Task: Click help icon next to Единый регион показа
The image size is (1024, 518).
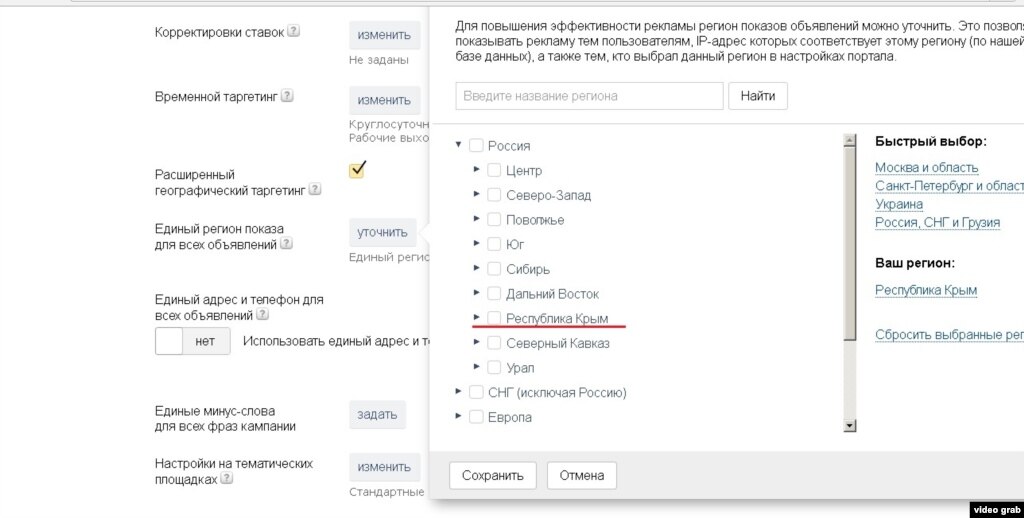Action: (287, 243)
